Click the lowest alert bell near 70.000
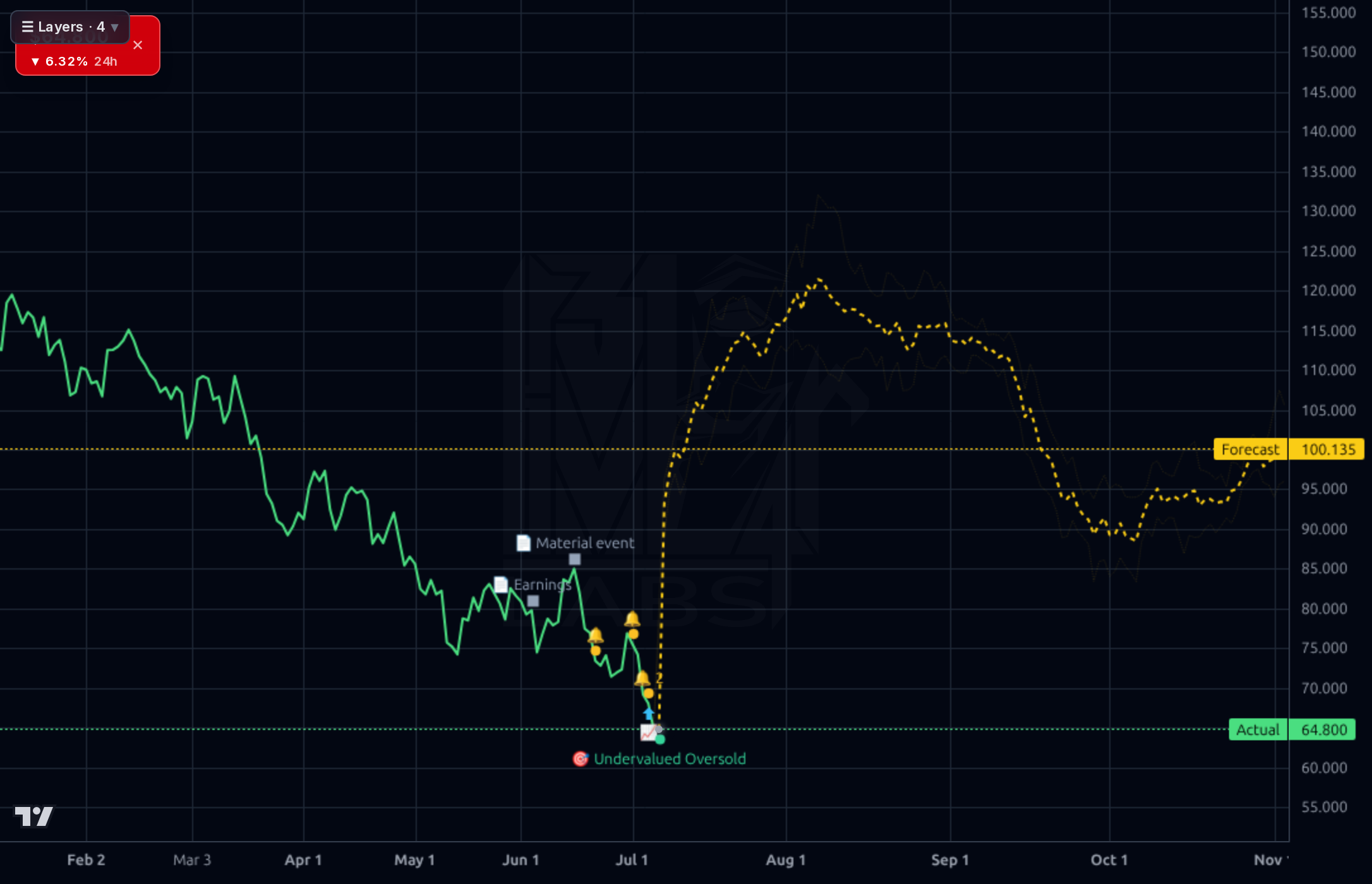1372x884 pixels. tap(642, 679)
